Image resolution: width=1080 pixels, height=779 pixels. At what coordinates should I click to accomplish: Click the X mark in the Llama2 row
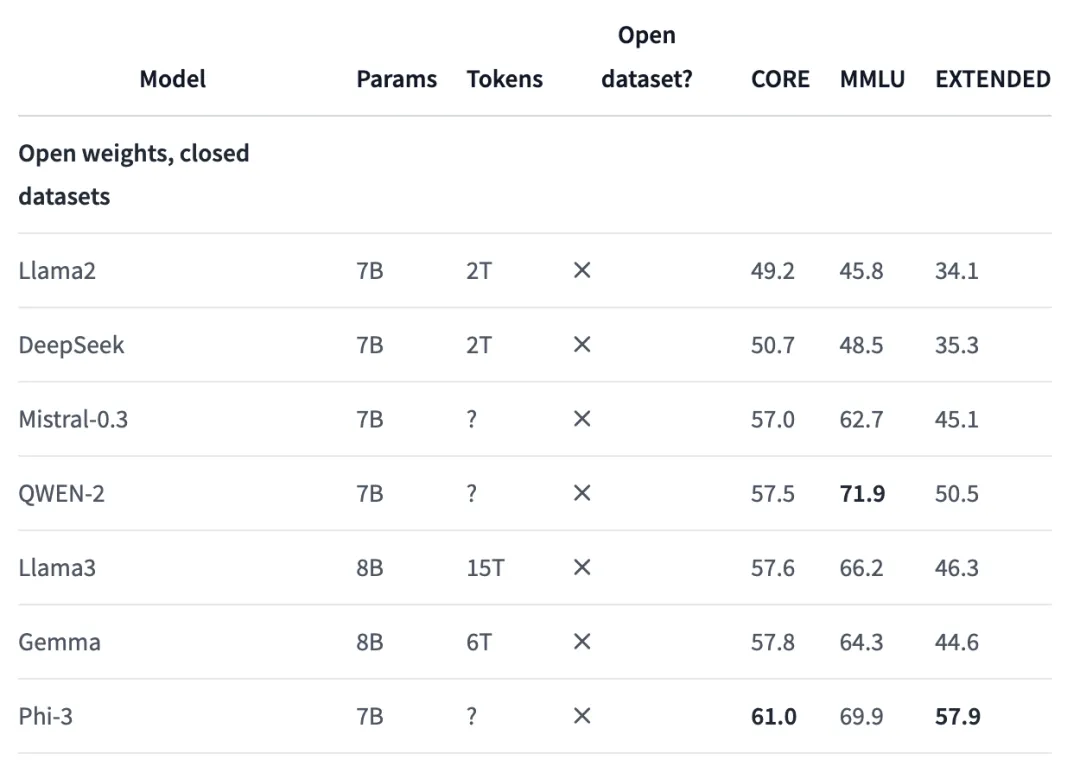(582, 271)
